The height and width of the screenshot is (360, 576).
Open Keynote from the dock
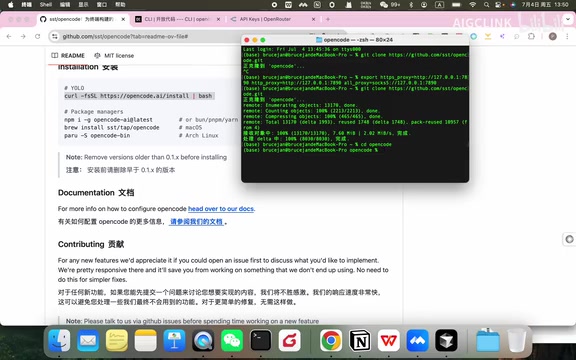pos(174,340)
